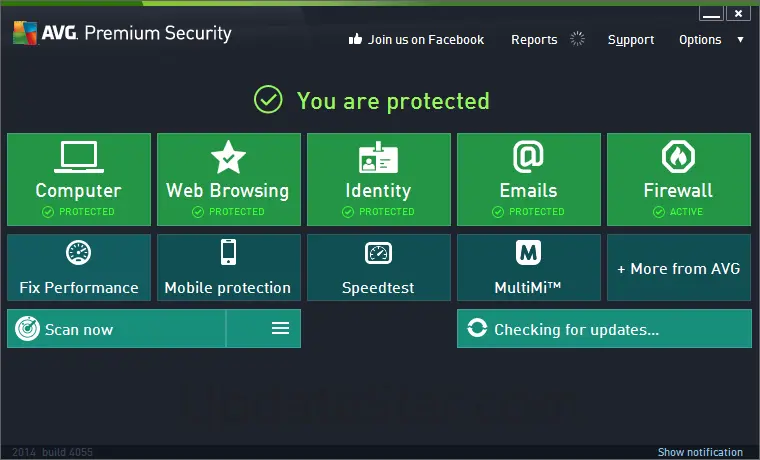Open the Options menu

point(700,40)
